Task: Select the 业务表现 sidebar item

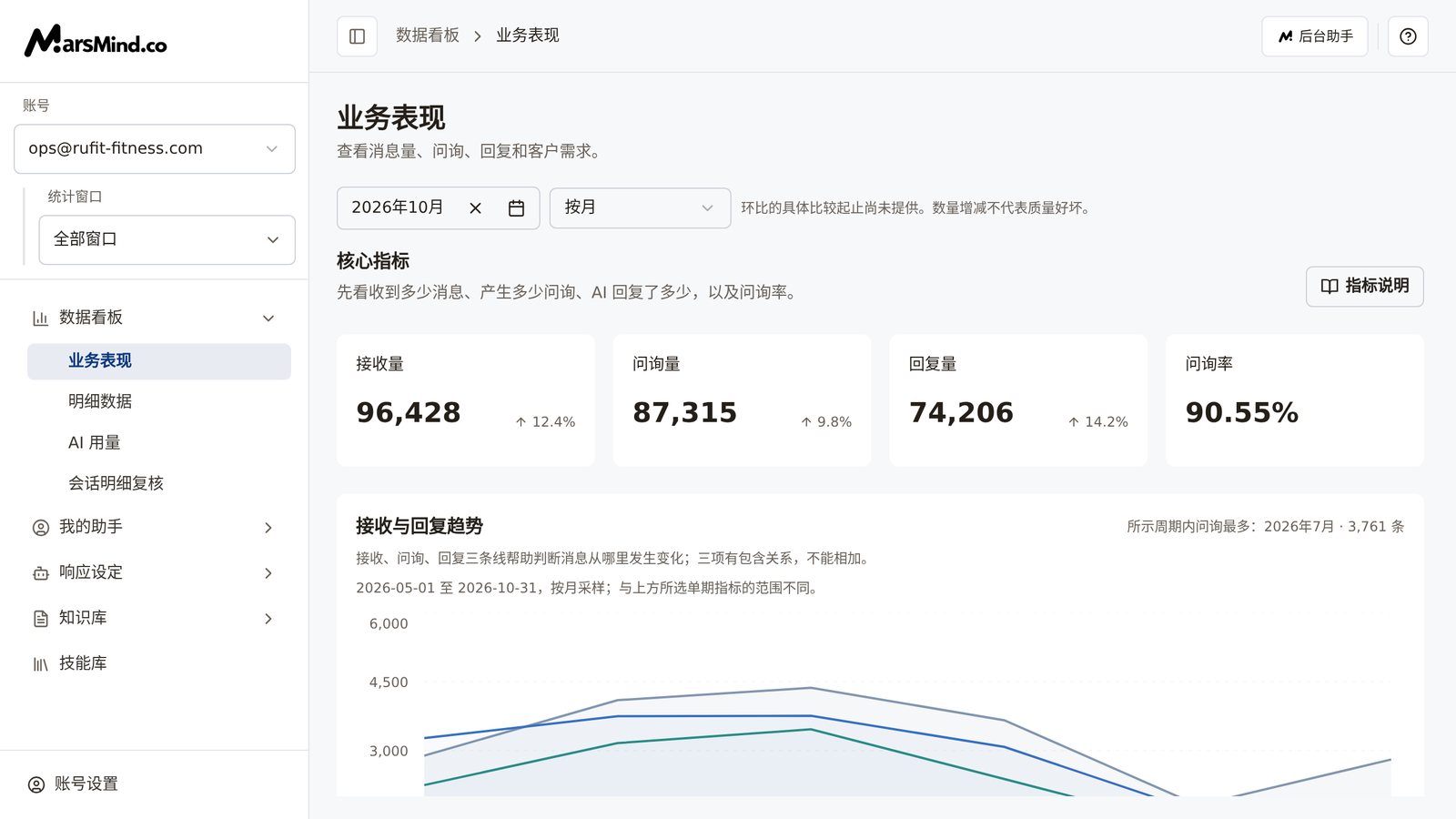Action: [x=159, y=361]
